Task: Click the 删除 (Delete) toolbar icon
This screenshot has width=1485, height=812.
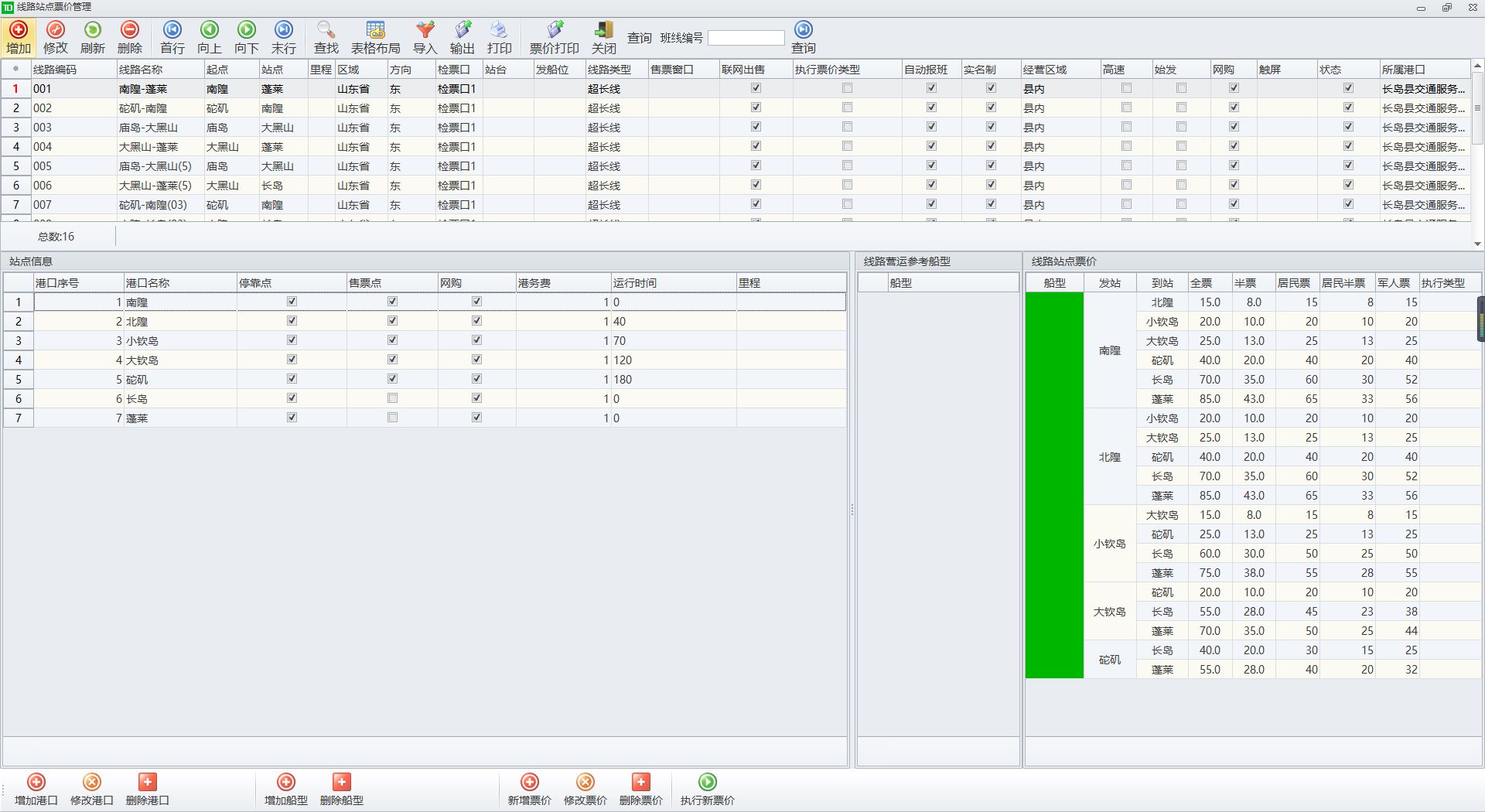Action: click(129, 31)
